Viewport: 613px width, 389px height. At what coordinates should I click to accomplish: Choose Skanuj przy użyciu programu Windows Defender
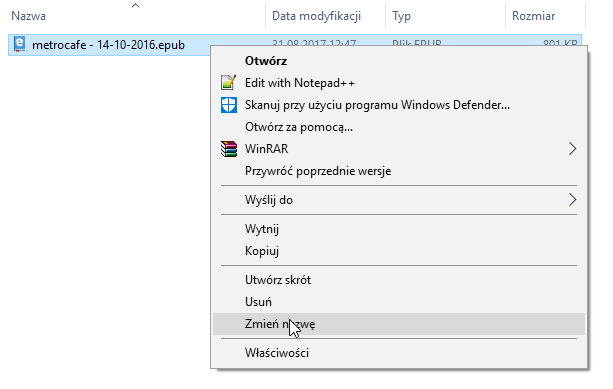(x=399, y=105)
